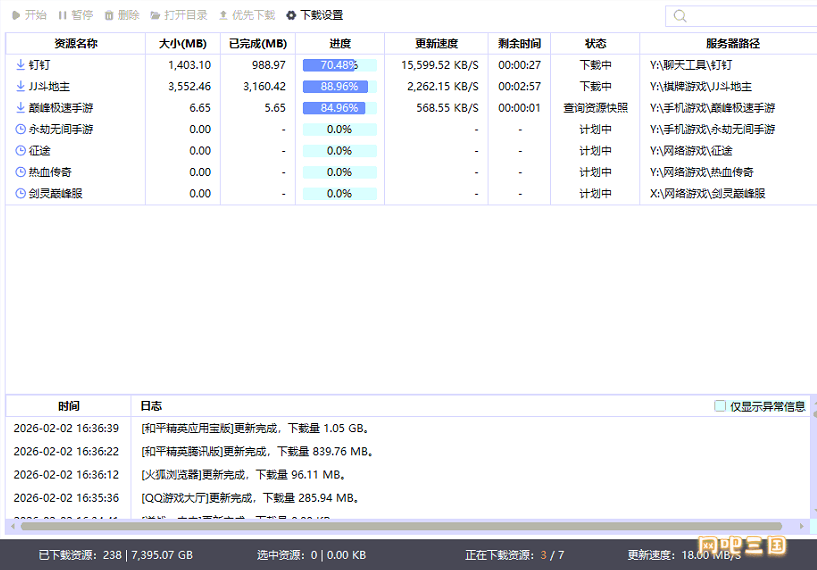The height and width of the screenshot is (570, 817).
Task: Click the remaining time 00:00:27
Action: [519, 65]
